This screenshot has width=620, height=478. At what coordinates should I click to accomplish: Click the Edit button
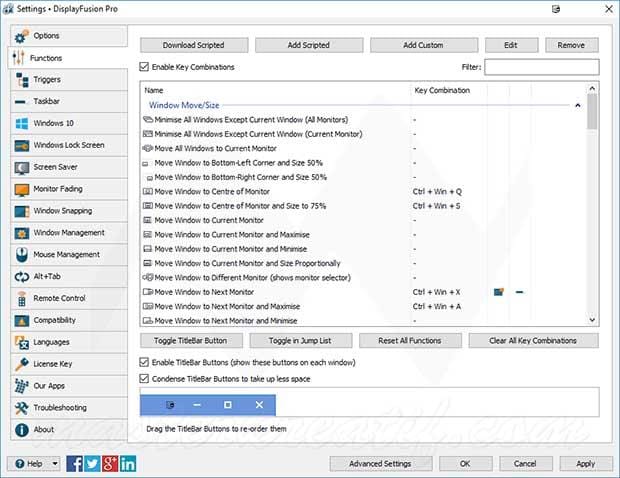click(x=511, y=45)
